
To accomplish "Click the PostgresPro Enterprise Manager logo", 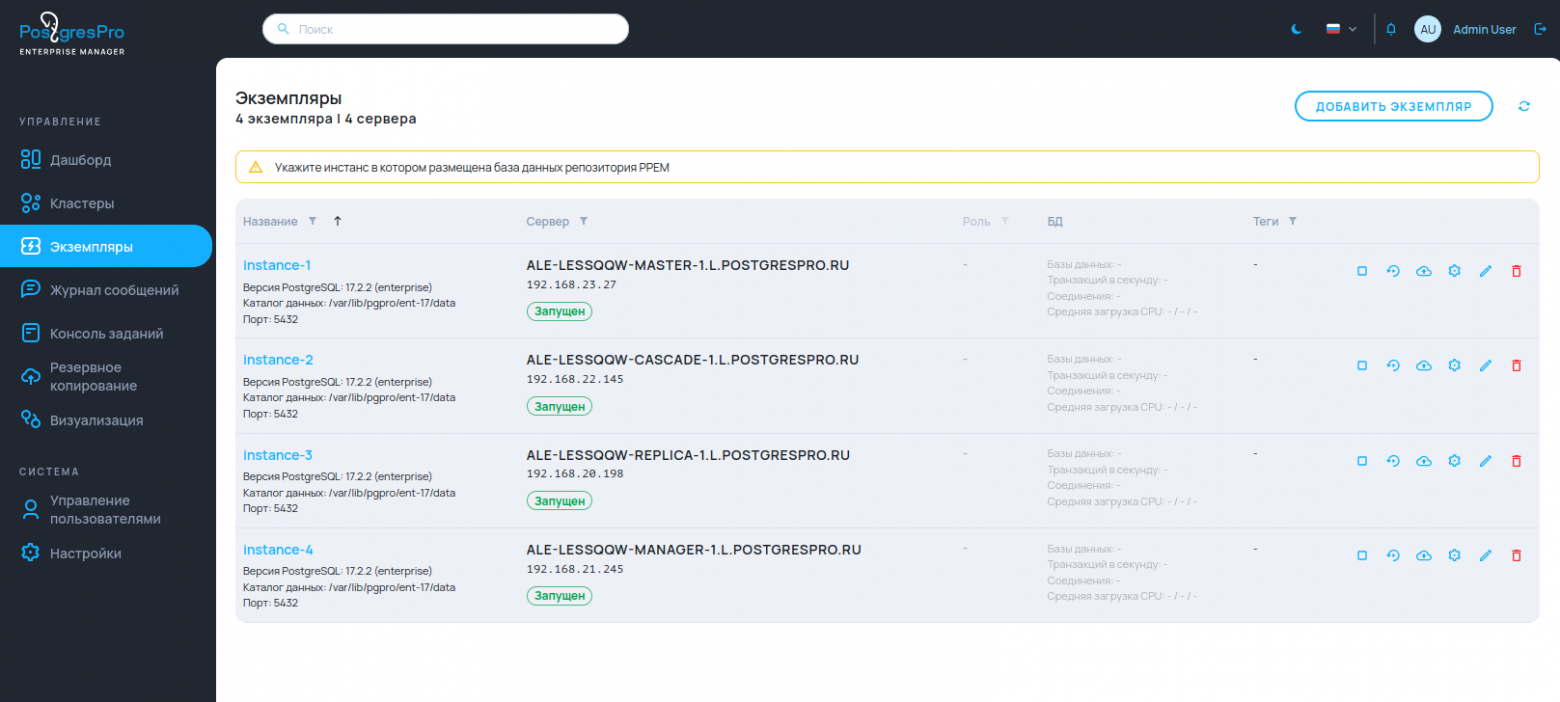I will point(72,33).
